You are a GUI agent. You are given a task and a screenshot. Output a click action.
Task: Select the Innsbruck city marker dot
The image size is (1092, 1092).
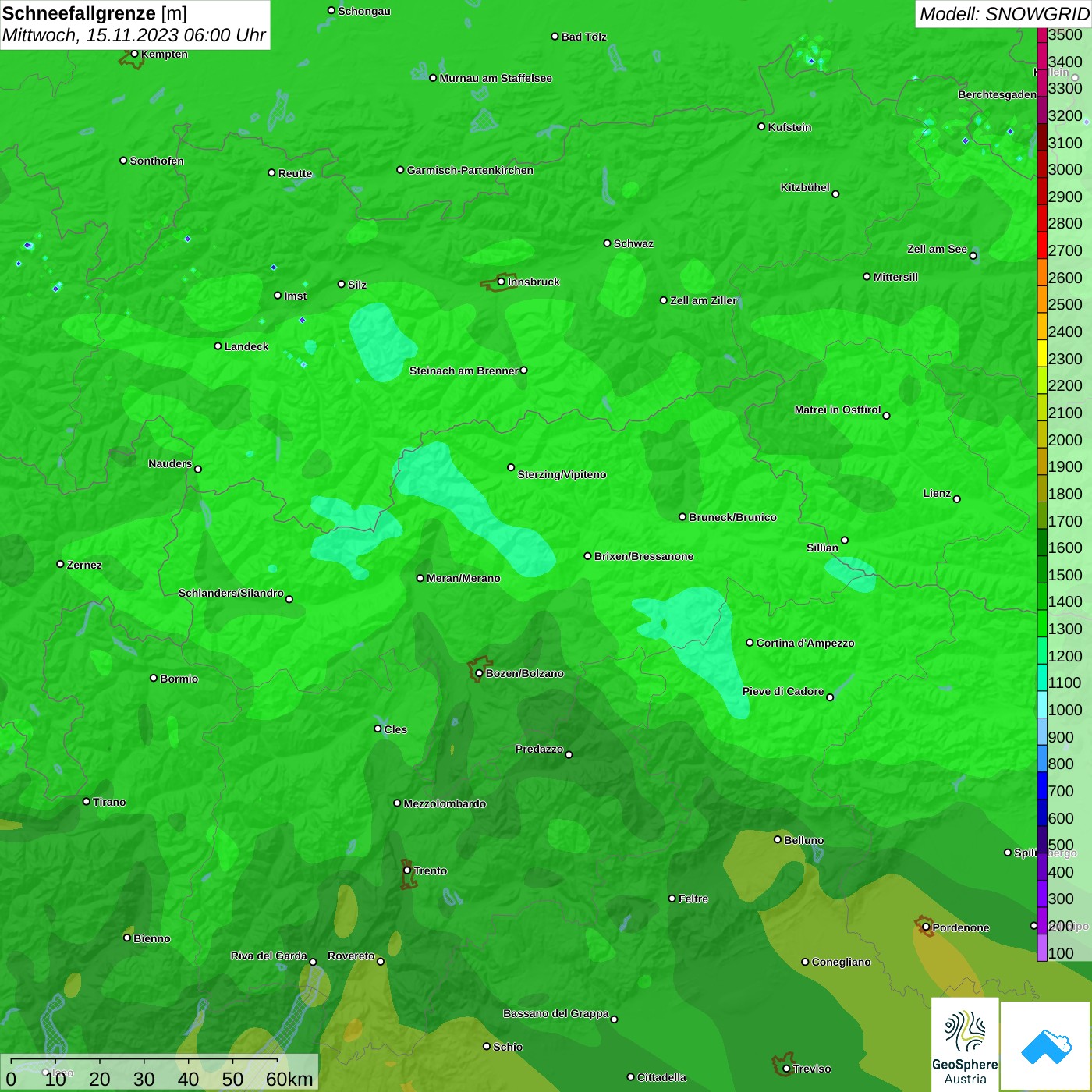[502, 282]
